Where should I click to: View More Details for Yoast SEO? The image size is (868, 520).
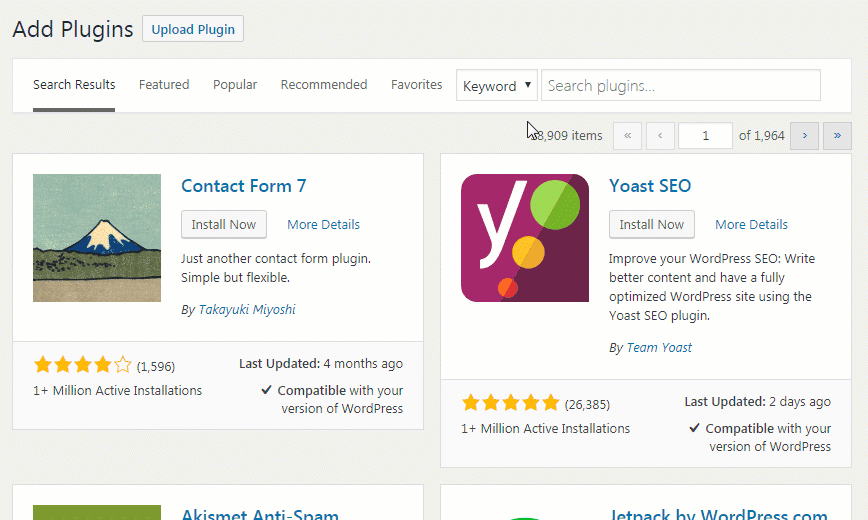[x=751, y=224]
